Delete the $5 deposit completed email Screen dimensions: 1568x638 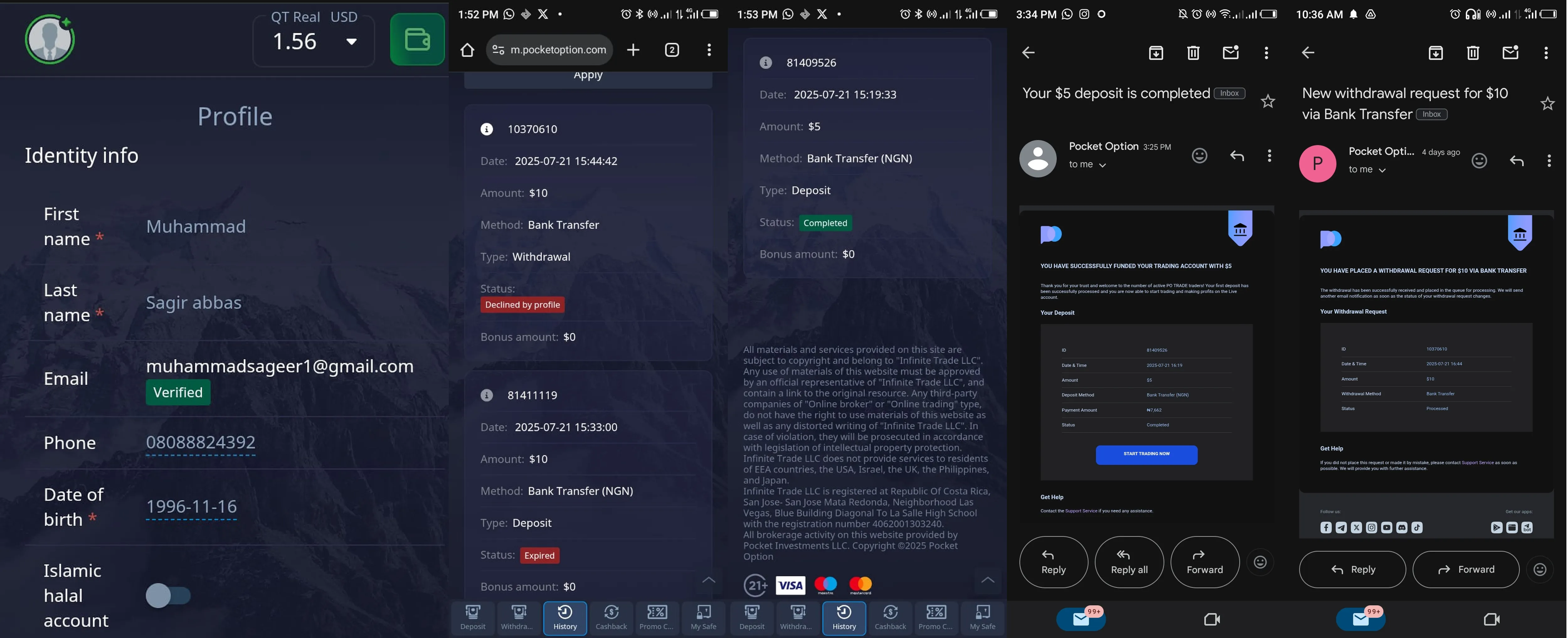point(1193,53)
